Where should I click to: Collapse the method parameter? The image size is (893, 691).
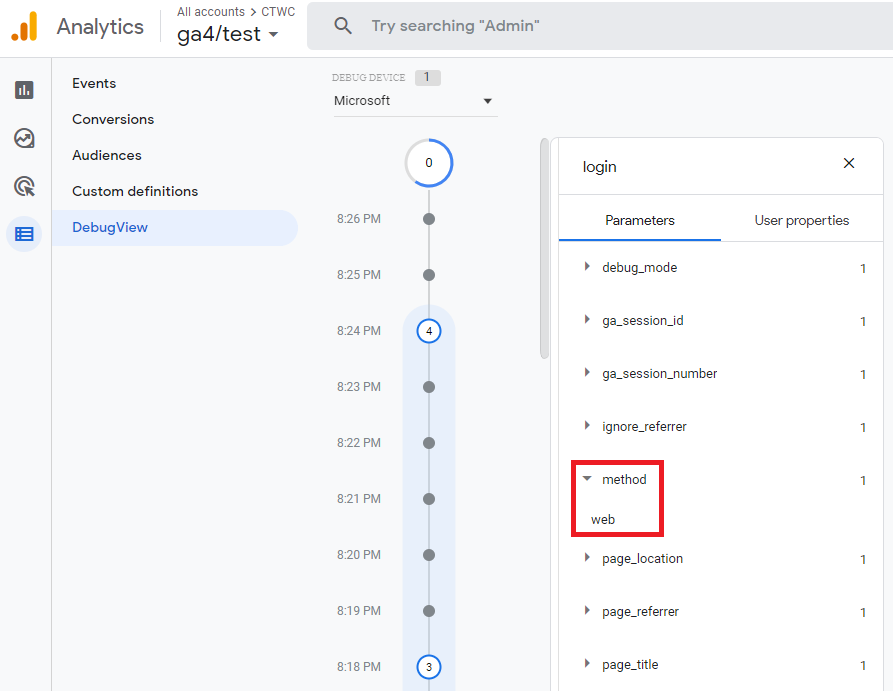(x=587, y=479)
